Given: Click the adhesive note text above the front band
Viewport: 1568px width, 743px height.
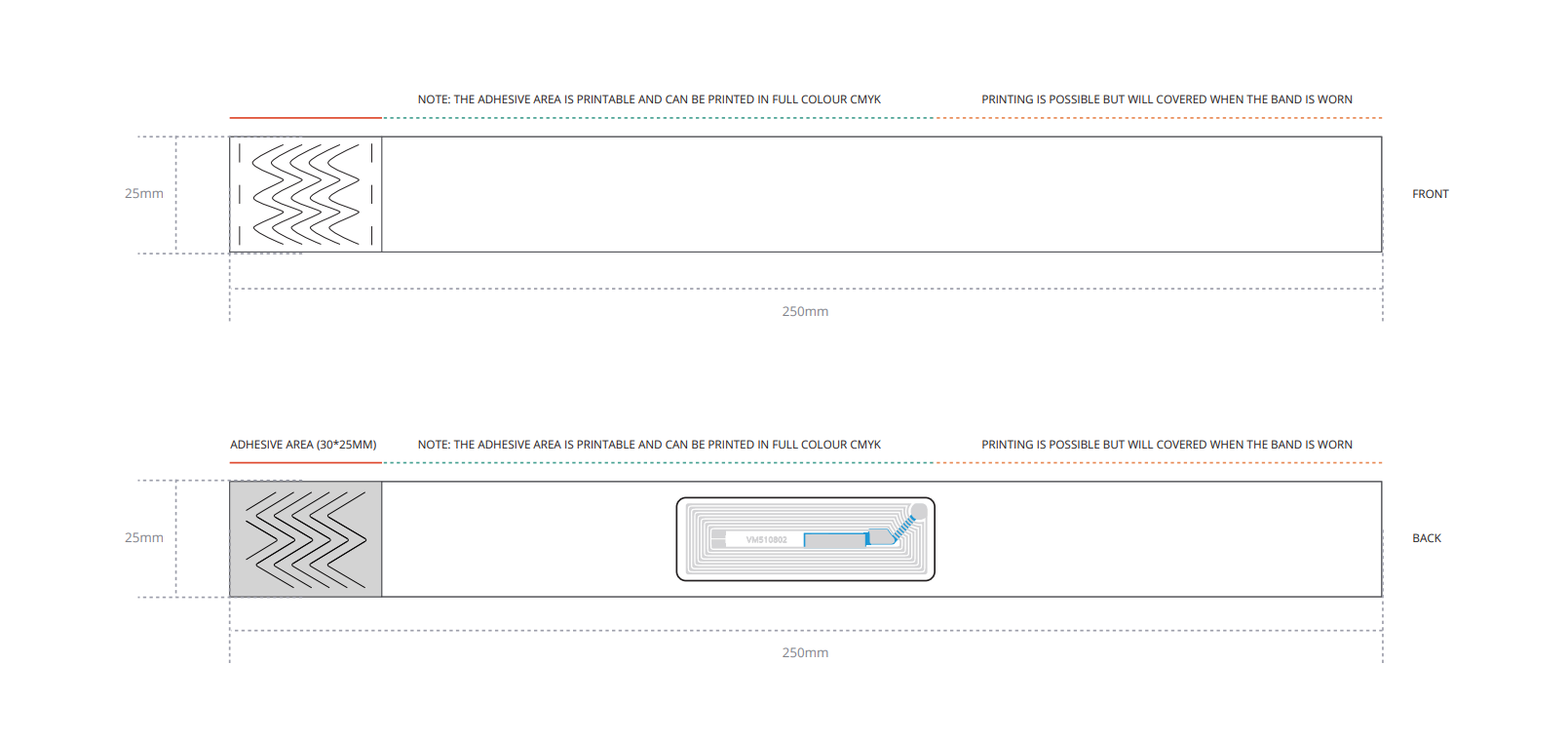Looking at the screenshot, I should [649, 99].
